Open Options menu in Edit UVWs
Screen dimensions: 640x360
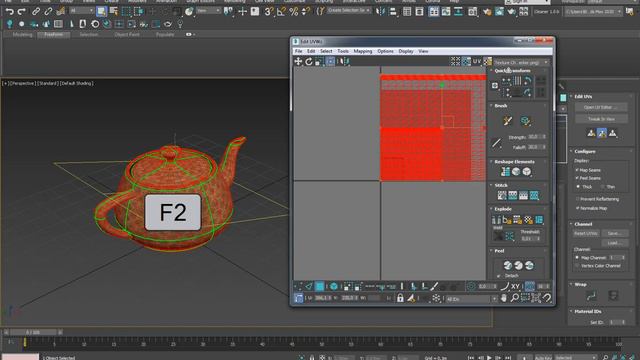tap(385, 51)
